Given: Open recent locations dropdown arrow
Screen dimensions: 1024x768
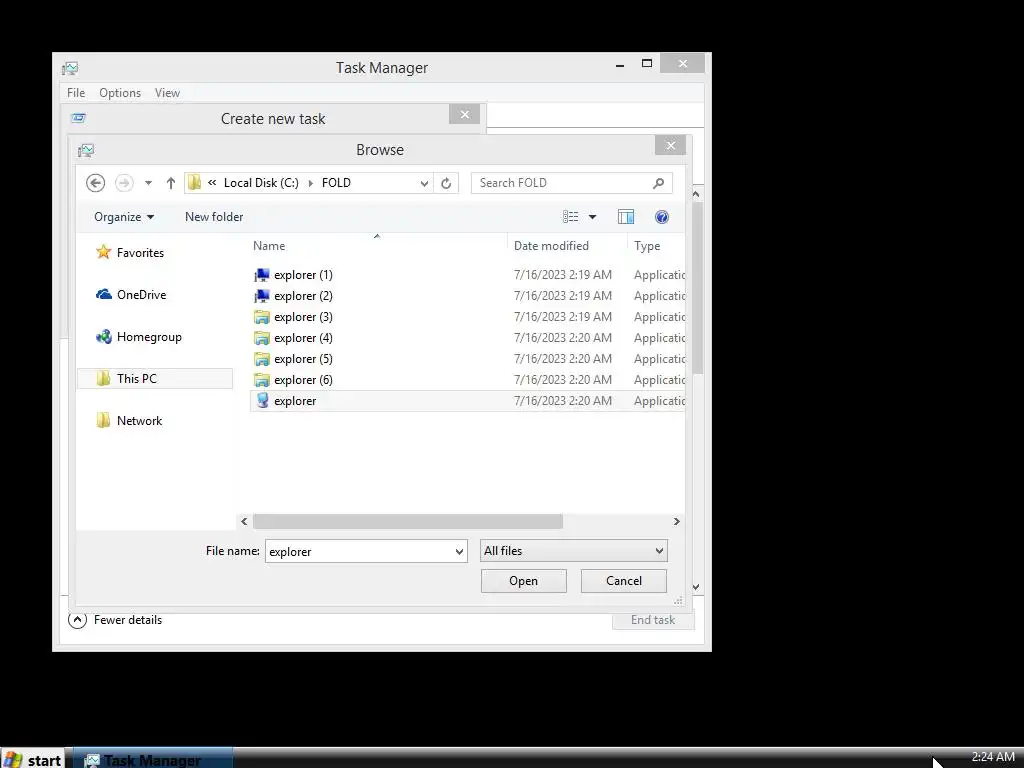Looking at the screenshot, I should click(x=149, y=183).
